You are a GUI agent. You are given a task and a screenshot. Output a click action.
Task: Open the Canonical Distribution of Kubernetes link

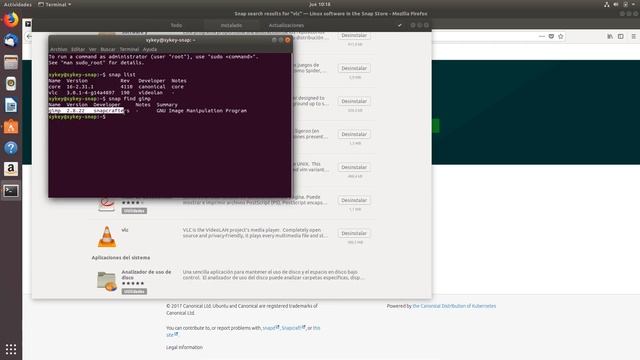pos(454,306)
